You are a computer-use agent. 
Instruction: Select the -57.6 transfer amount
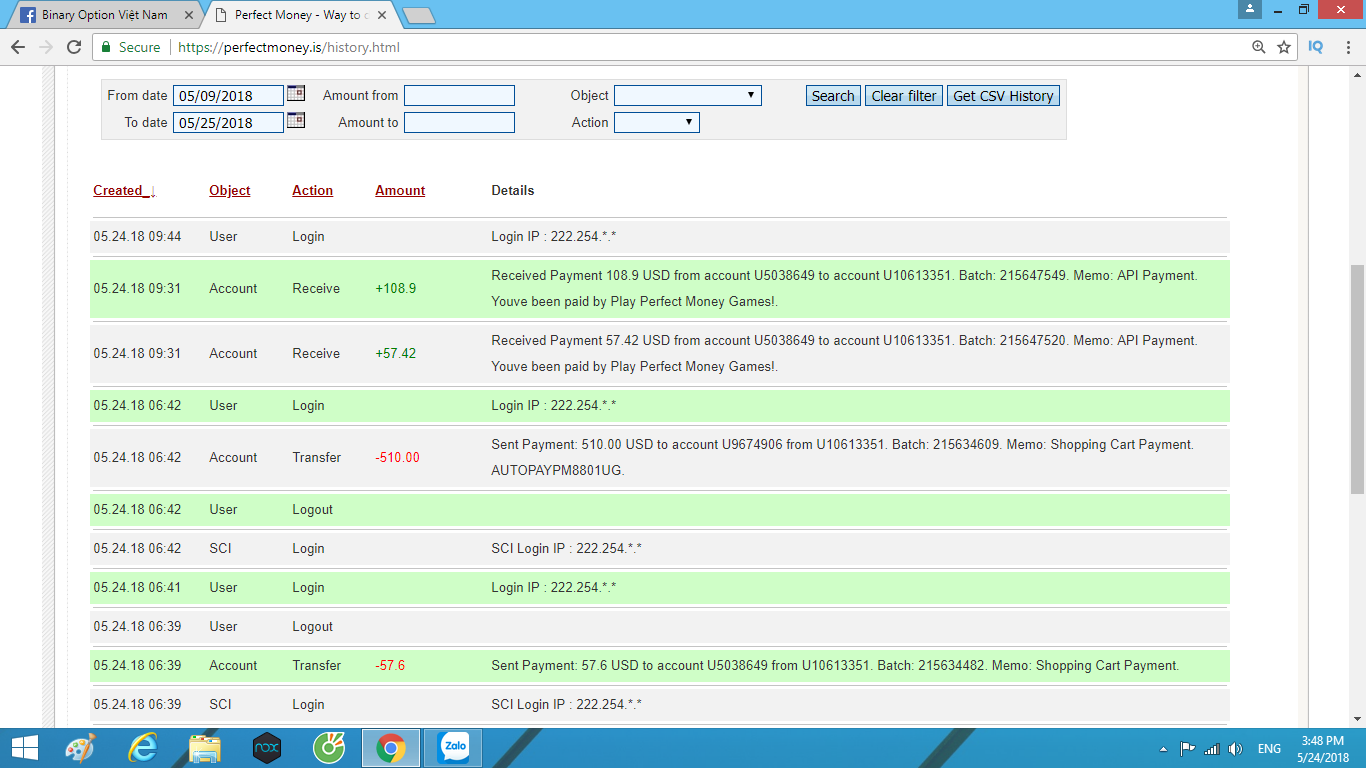tap(390, 665)
